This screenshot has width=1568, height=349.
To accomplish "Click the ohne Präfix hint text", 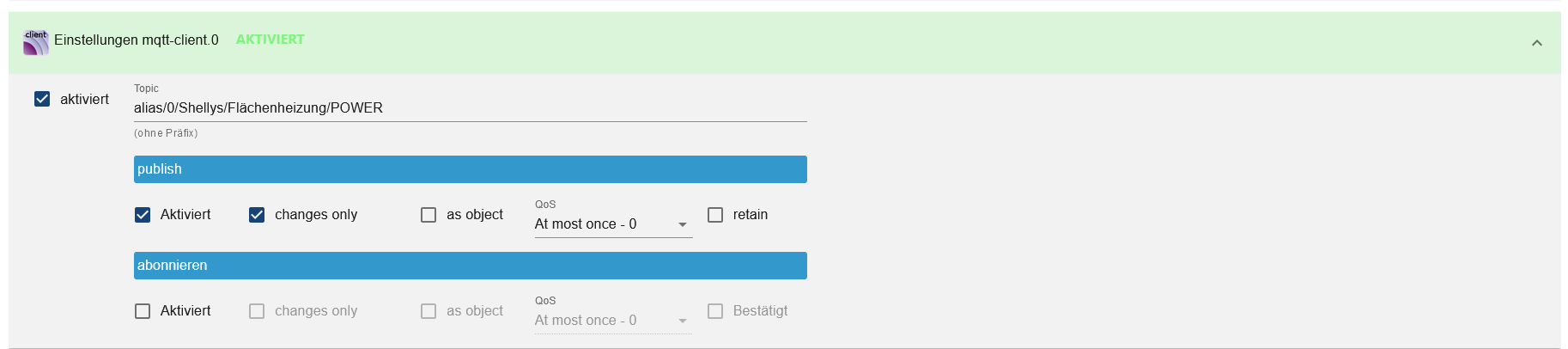I will pos(166,133).
